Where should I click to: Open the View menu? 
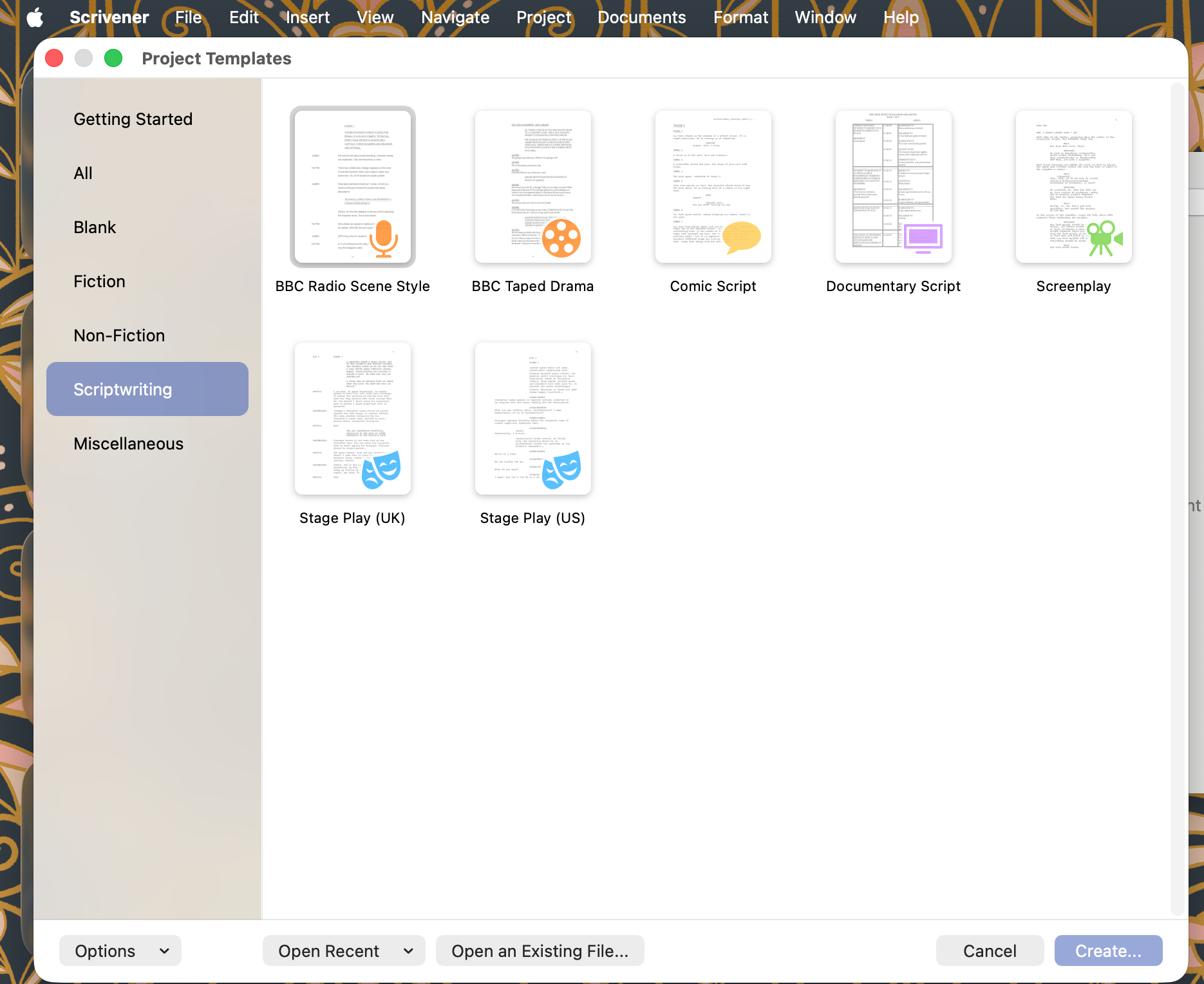point(375,17)
